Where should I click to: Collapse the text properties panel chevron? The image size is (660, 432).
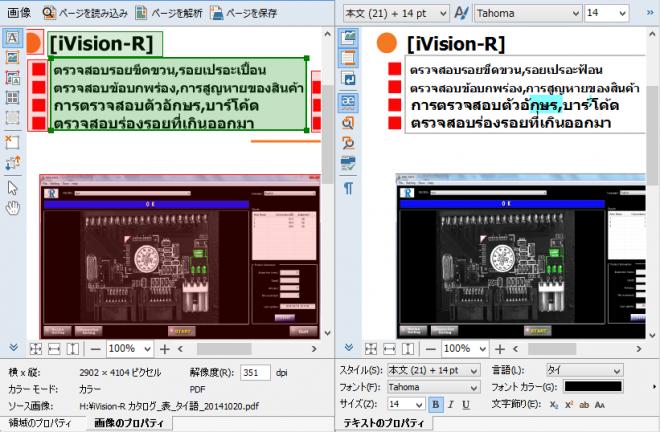(349, 347)
